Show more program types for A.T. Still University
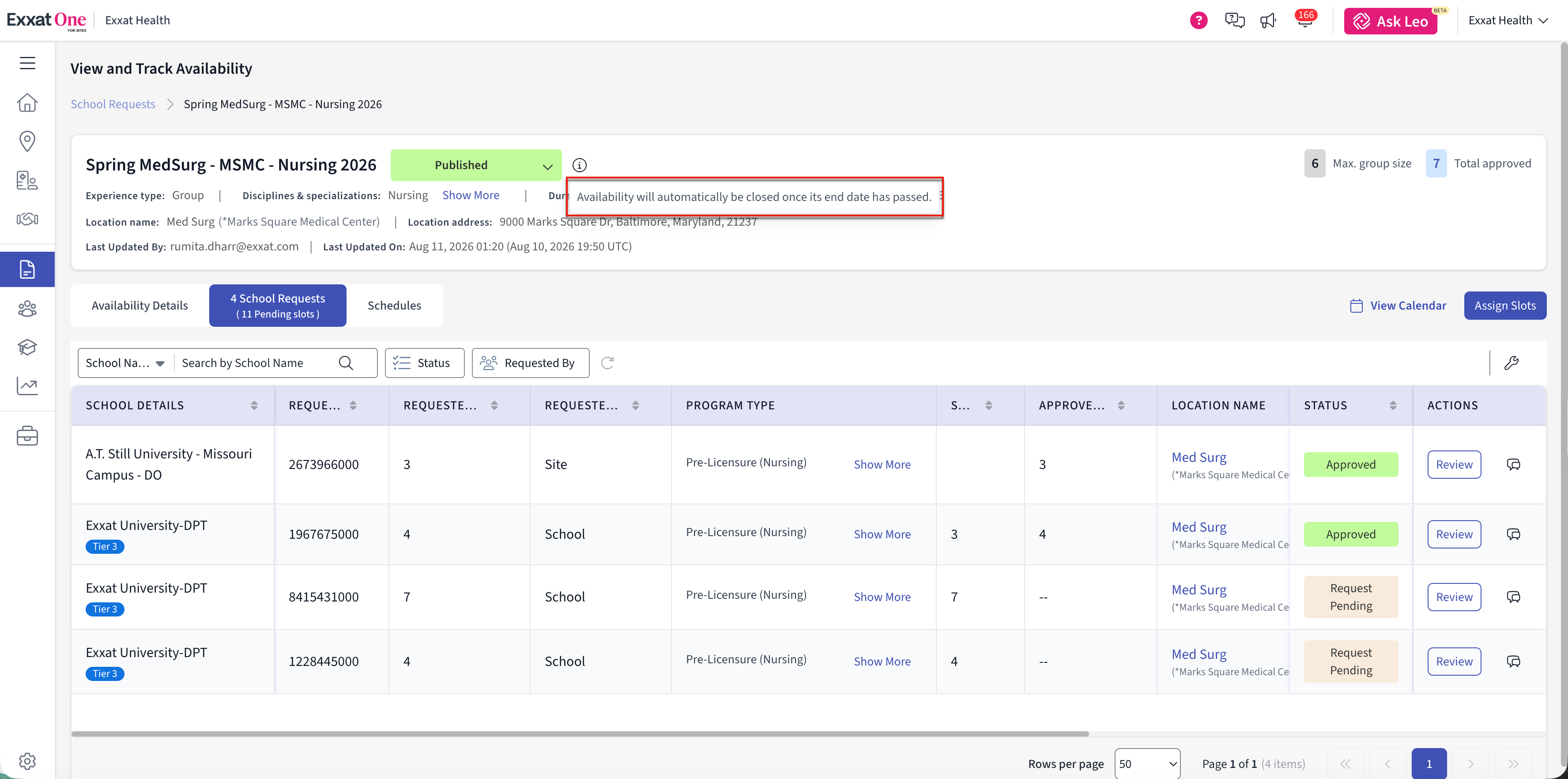The height and width of the screenshot is (779, 1568). click(x=882, y=465)
